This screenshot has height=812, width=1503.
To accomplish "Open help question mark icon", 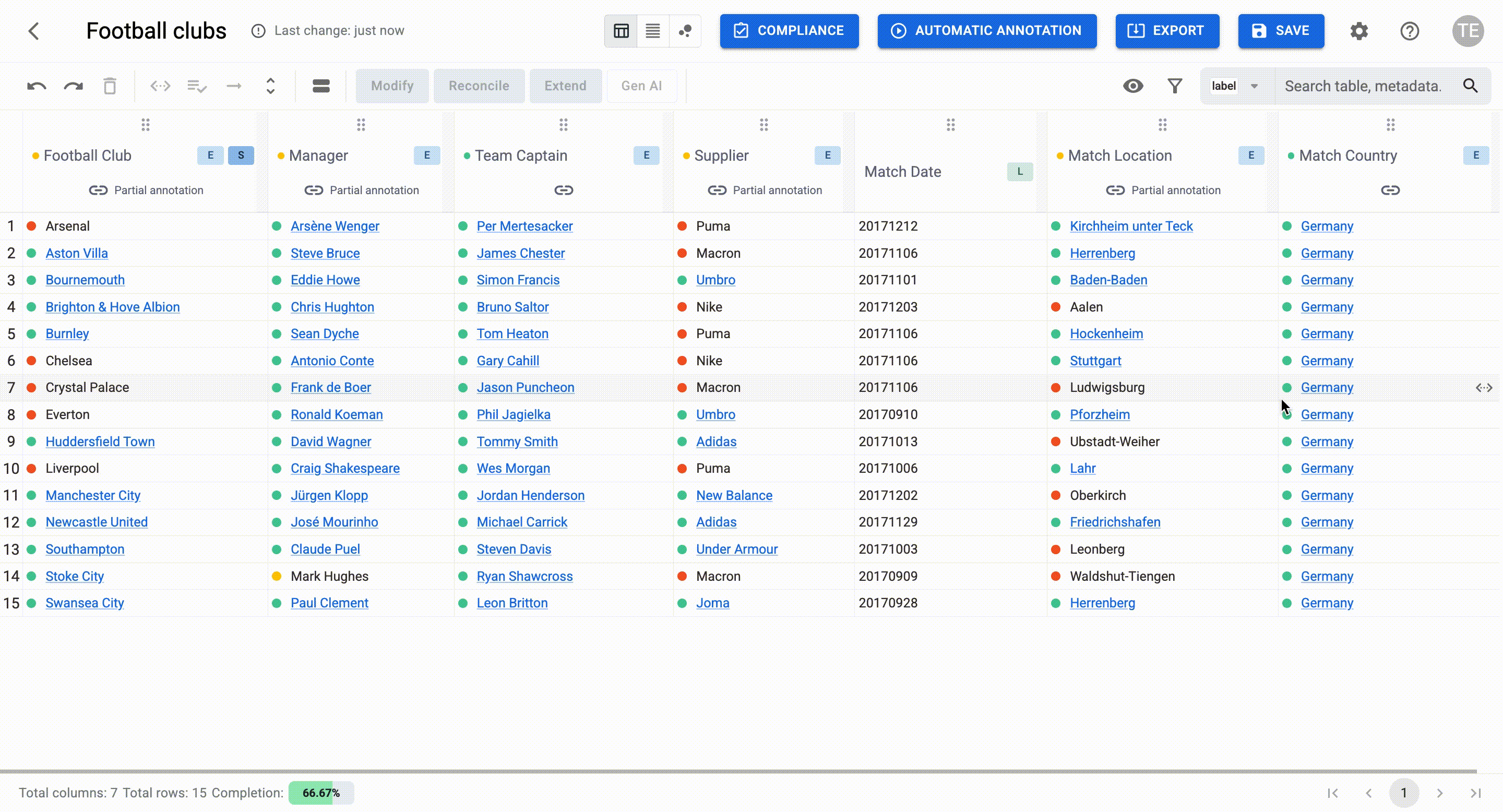I will [1410, 31].
